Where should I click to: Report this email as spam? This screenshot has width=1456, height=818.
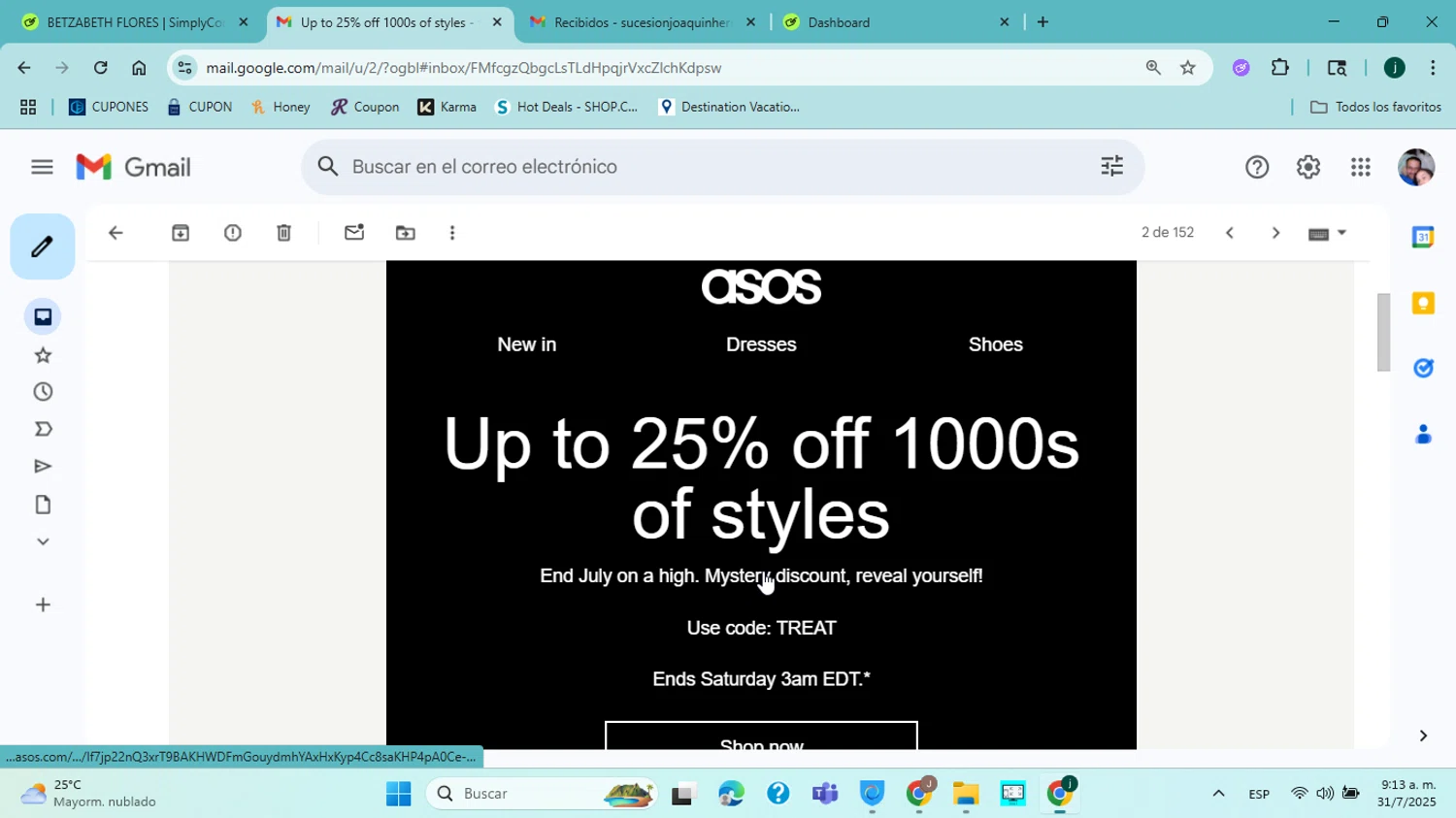pyautogui.click(x=233, y=233)
